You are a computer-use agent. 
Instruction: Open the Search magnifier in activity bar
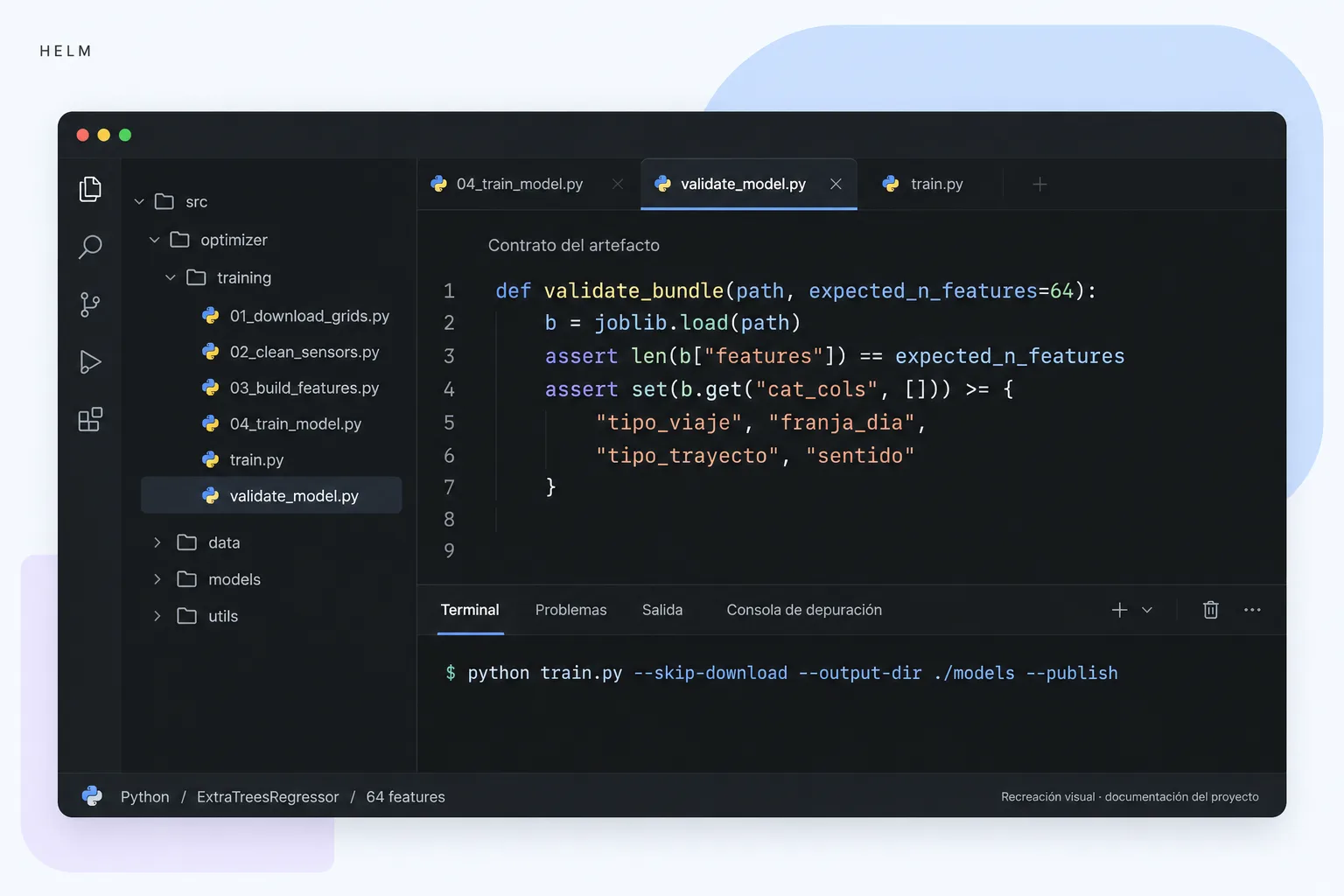click(x=90, y=247)
